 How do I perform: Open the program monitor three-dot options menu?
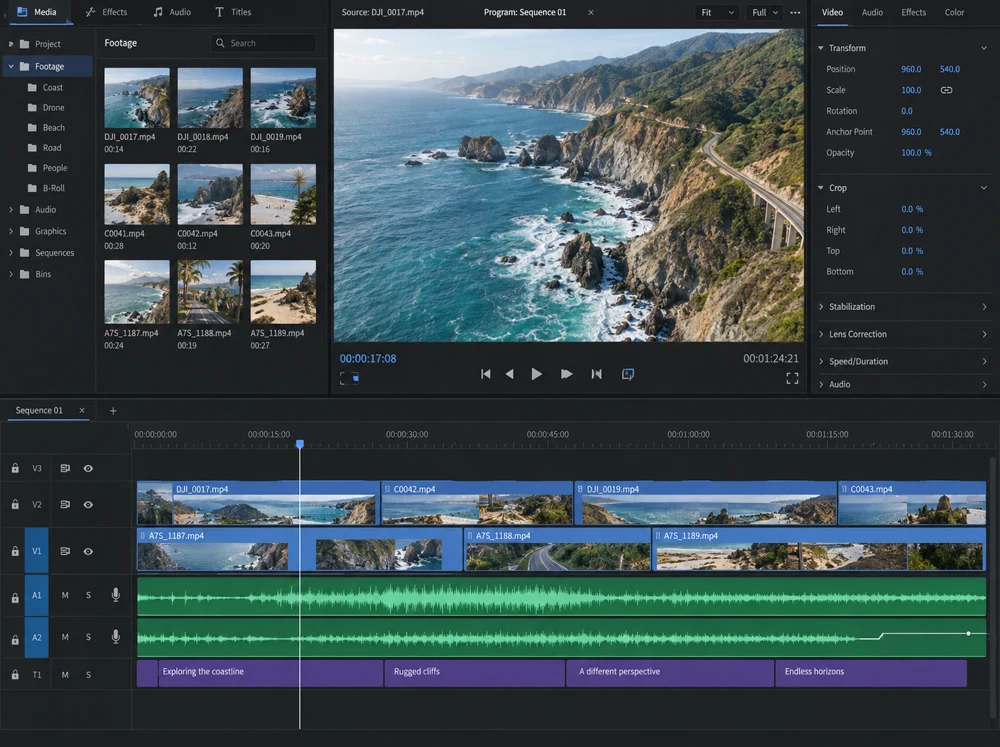coord(795,12)
